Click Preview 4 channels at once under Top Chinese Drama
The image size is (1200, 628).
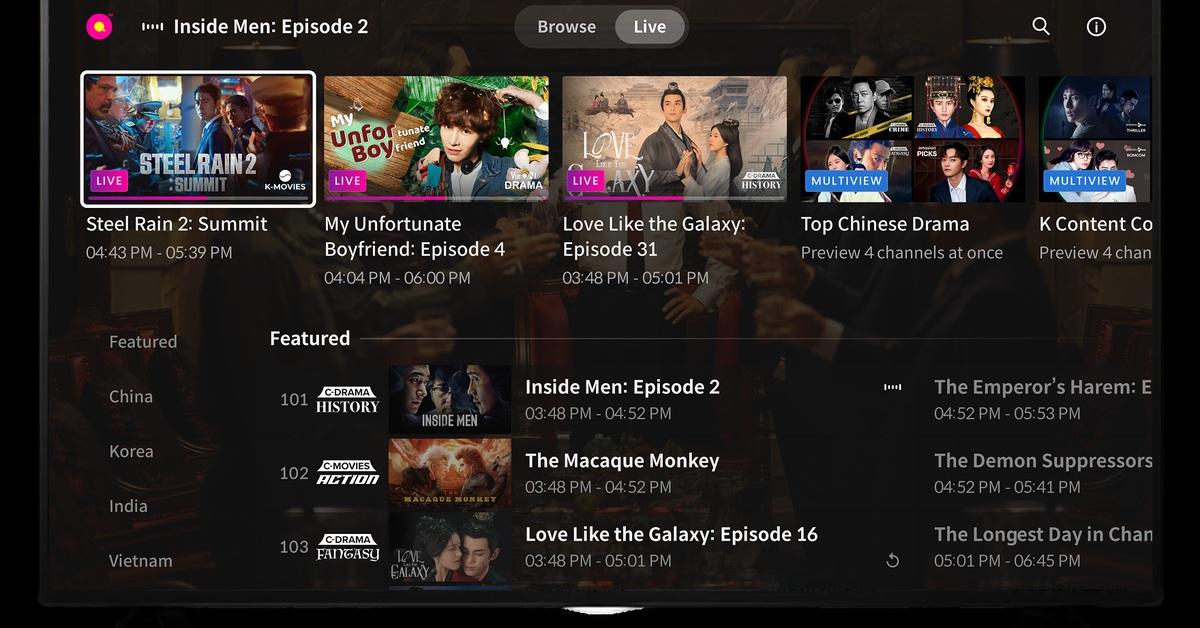point(902,253)
